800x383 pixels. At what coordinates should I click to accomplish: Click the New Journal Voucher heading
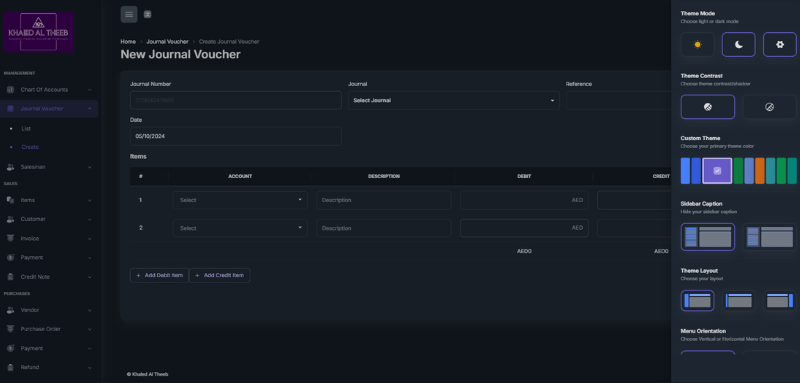click(x=181, y=54)
